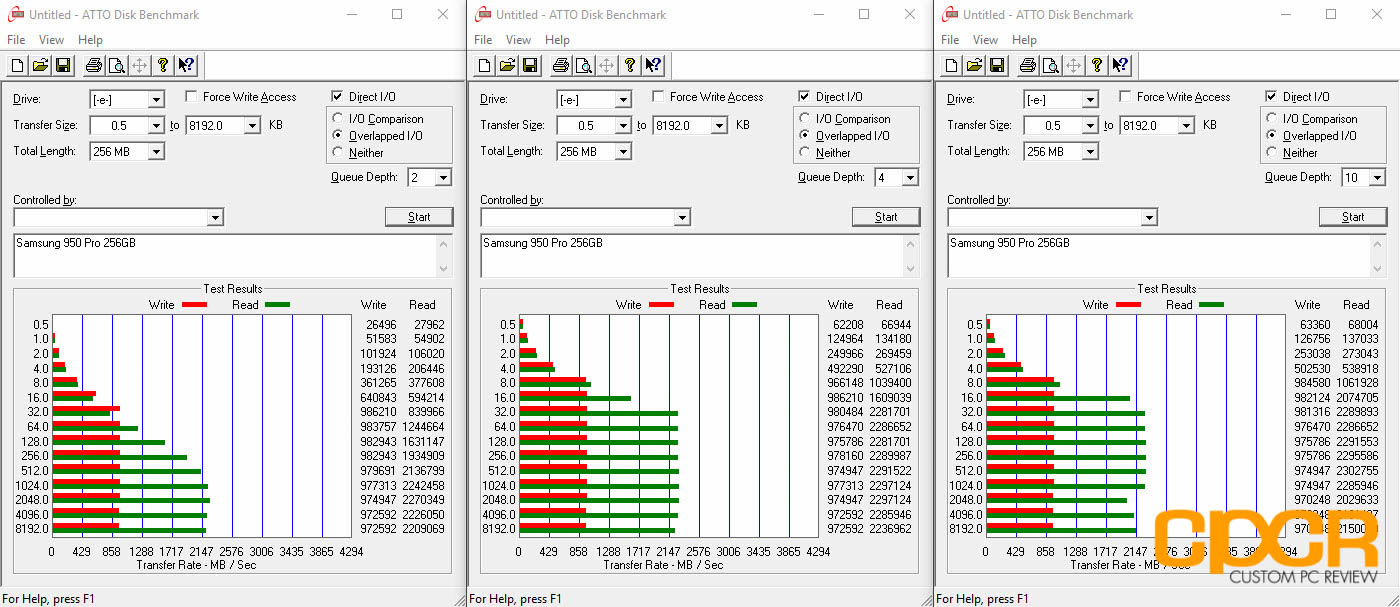Open the Help menu in the Queue Depth 10 window

click(1025, 40)
